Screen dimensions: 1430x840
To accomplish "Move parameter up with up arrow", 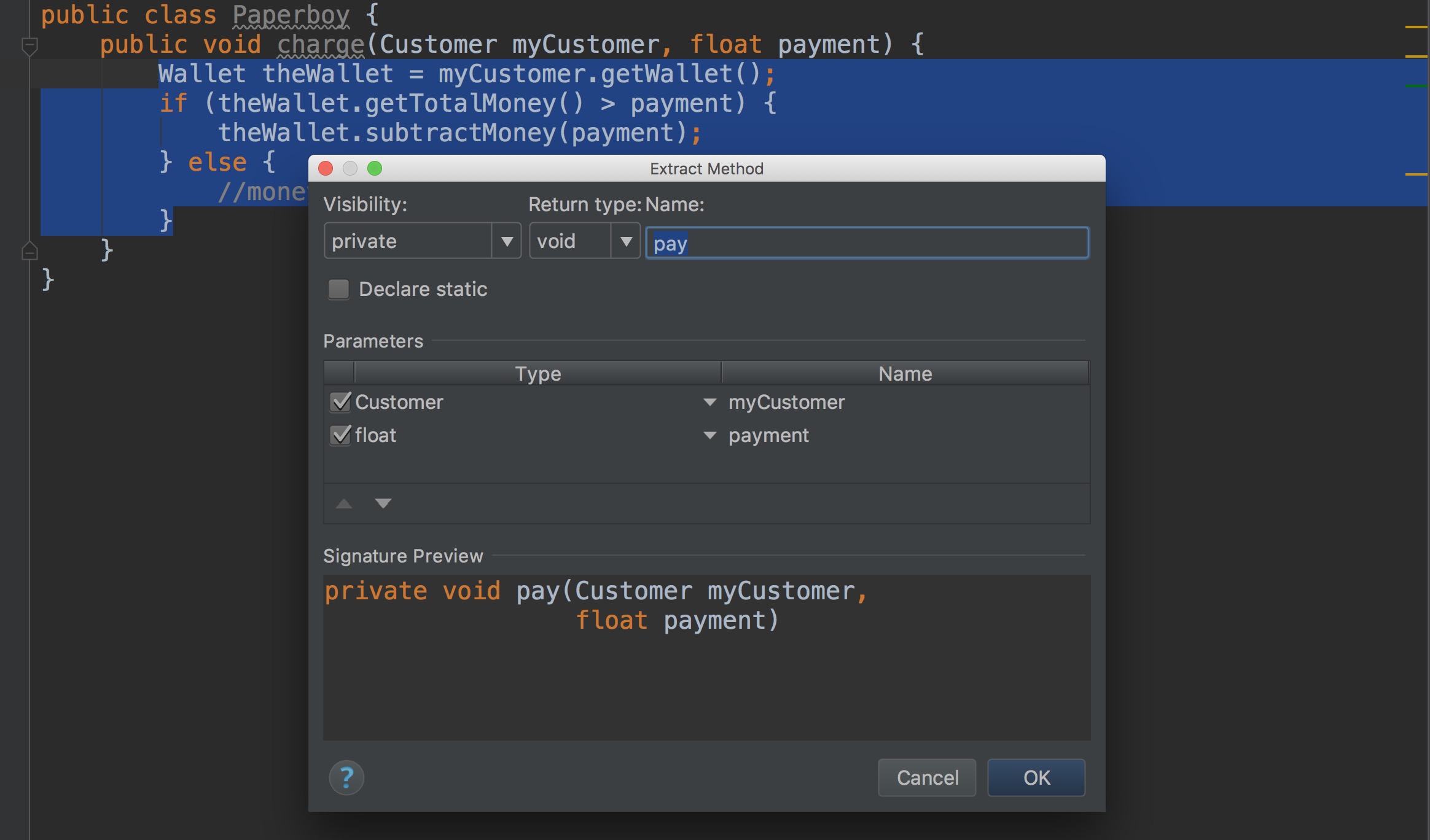I will [x=344, y=504].
